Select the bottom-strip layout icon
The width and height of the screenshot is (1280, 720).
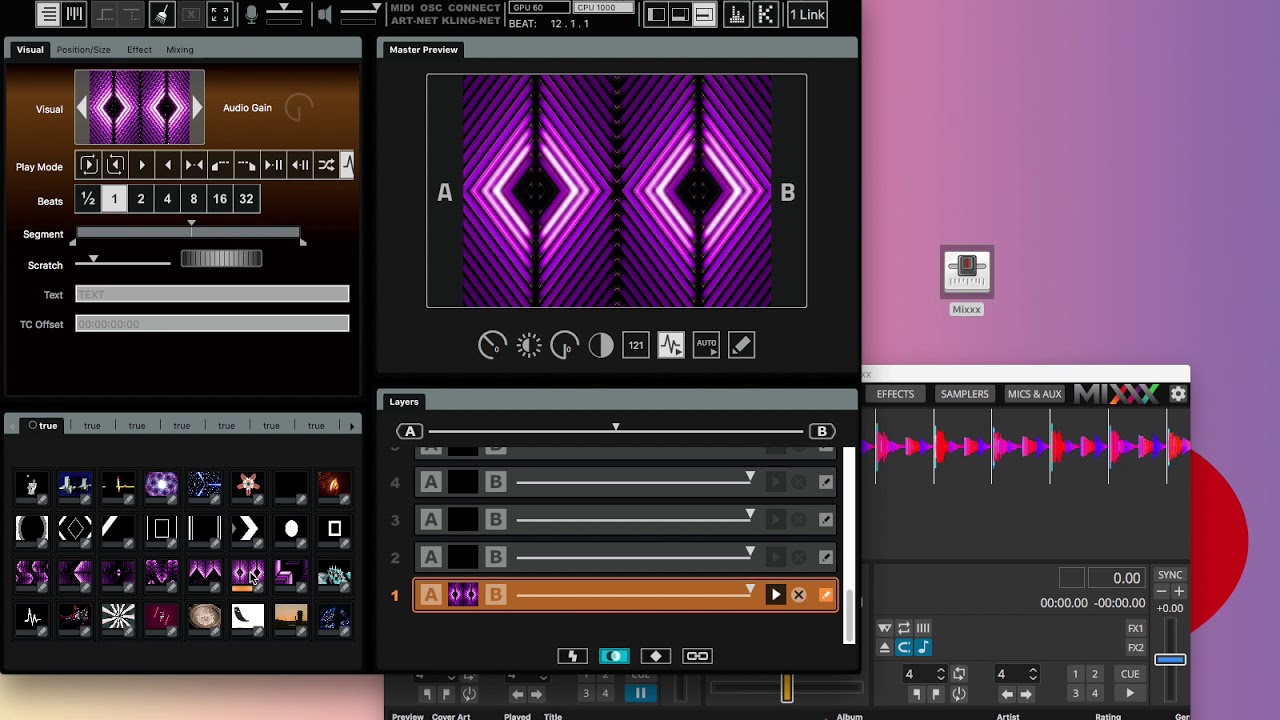coord(704,14)
